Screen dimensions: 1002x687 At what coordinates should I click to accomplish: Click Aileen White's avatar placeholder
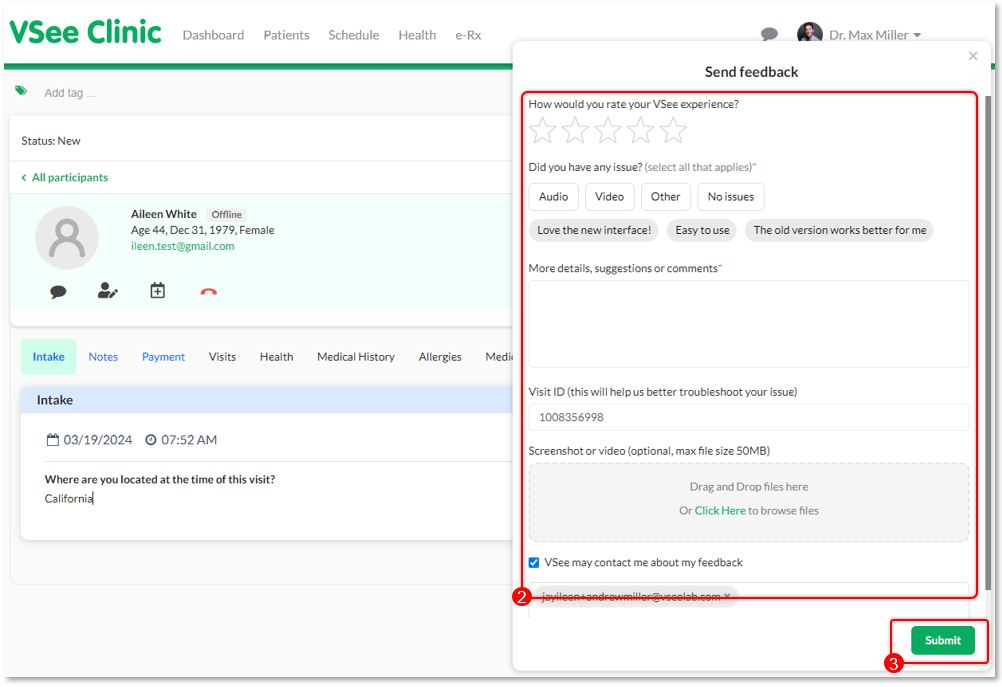67,238
